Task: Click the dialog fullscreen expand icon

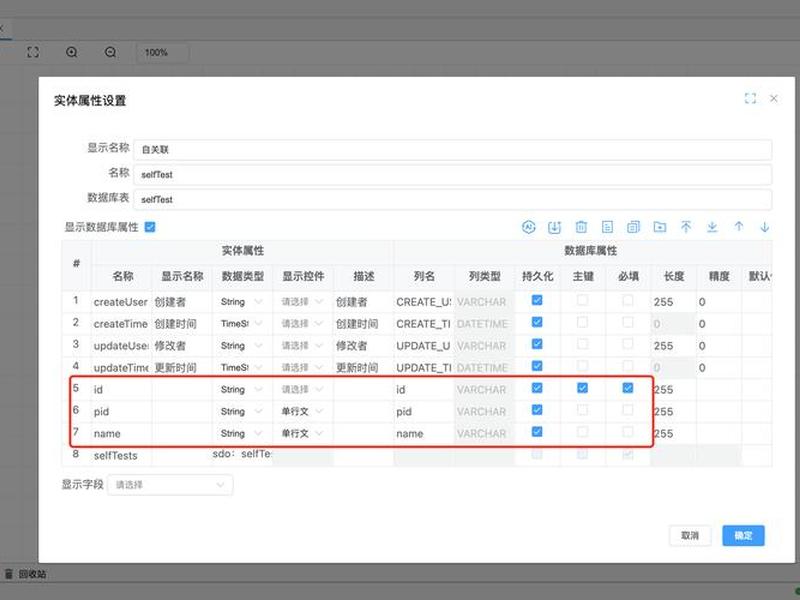Action: (750, 98)
